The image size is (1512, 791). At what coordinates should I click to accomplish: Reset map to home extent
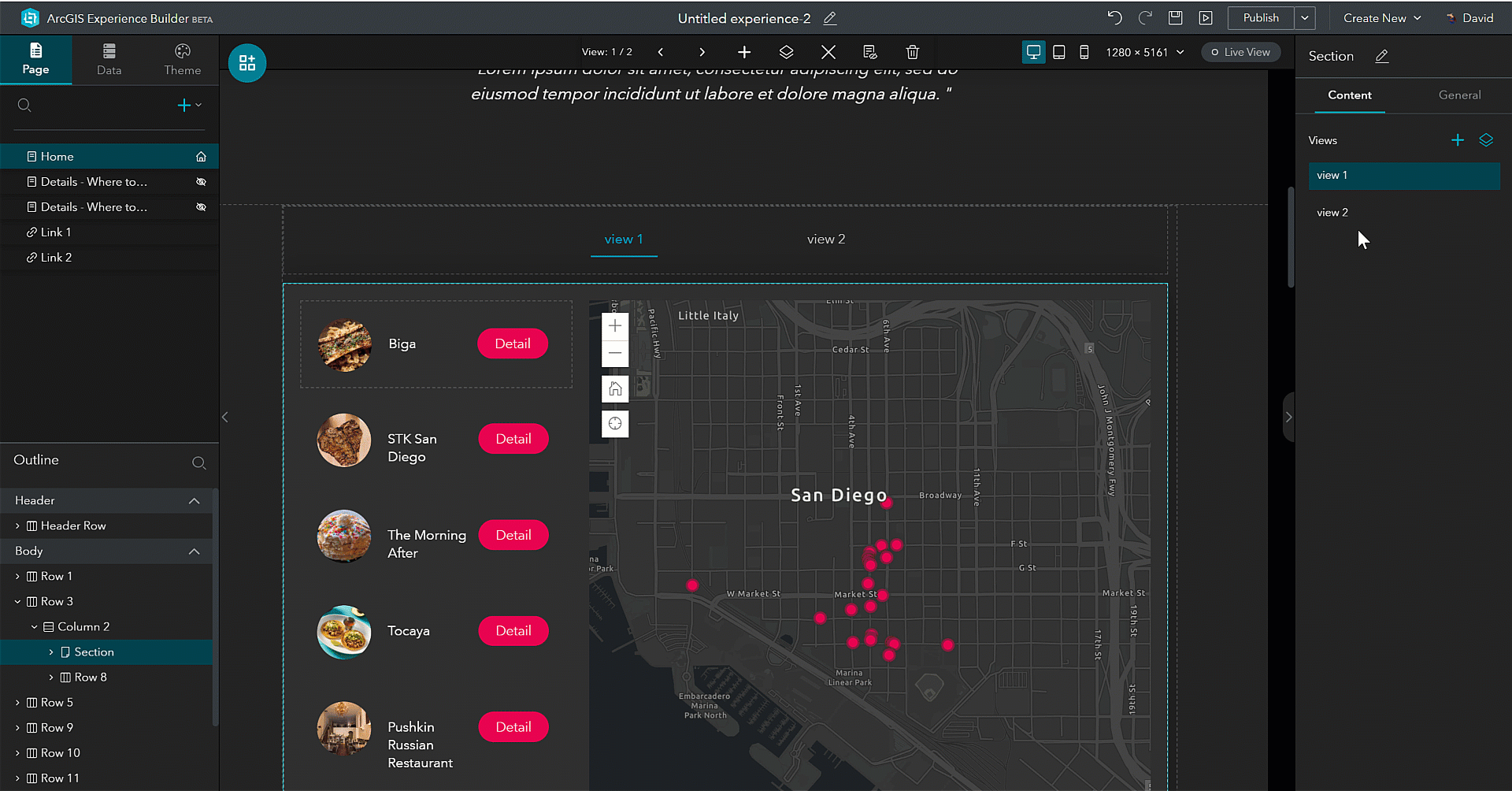[x=615, y=388]
